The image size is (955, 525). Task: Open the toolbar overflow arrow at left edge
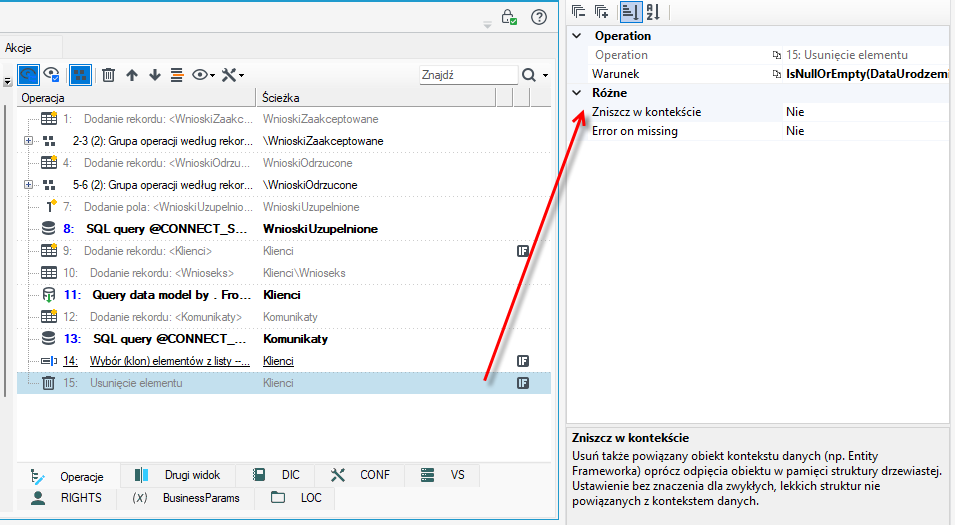pyautogui.click(x=7, y=81)
